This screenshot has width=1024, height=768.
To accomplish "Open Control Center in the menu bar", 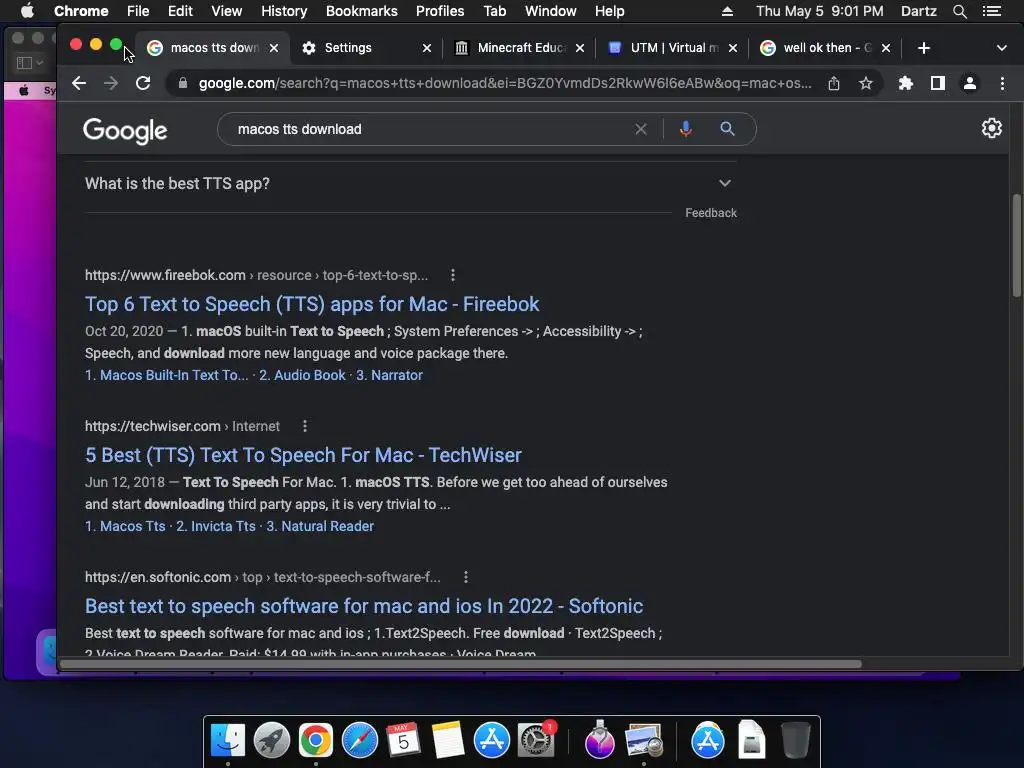I will (x=991, y=11).
